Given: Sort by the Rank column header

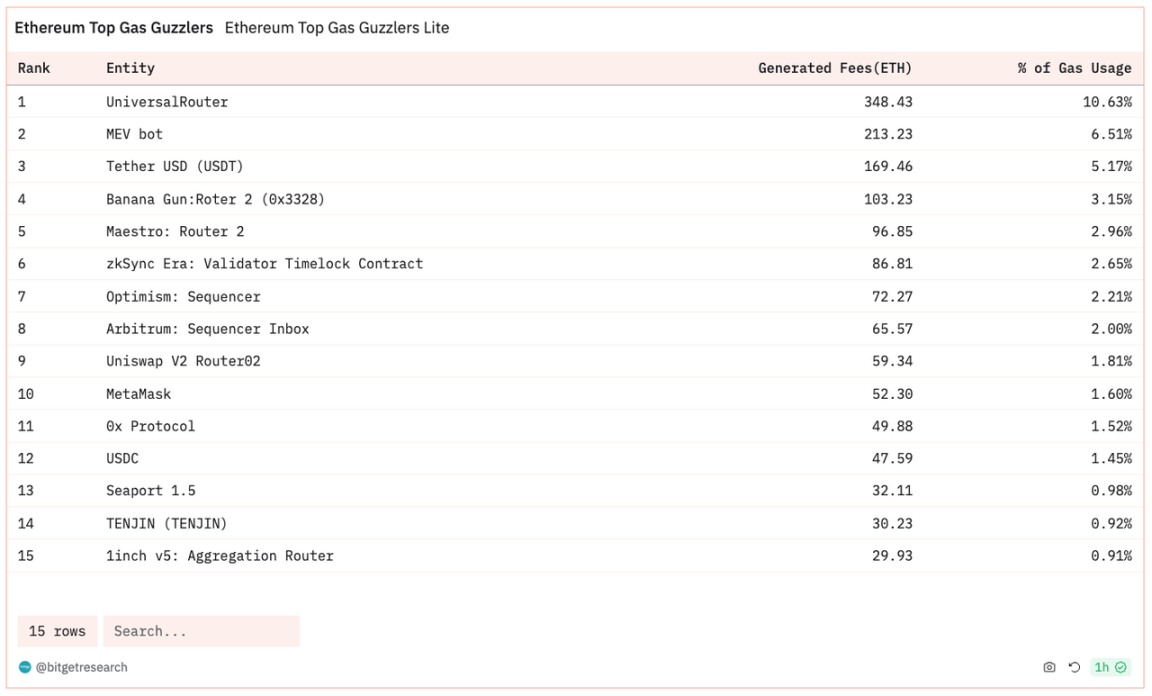Looking at the screenshot, I should tap(34, 68).
